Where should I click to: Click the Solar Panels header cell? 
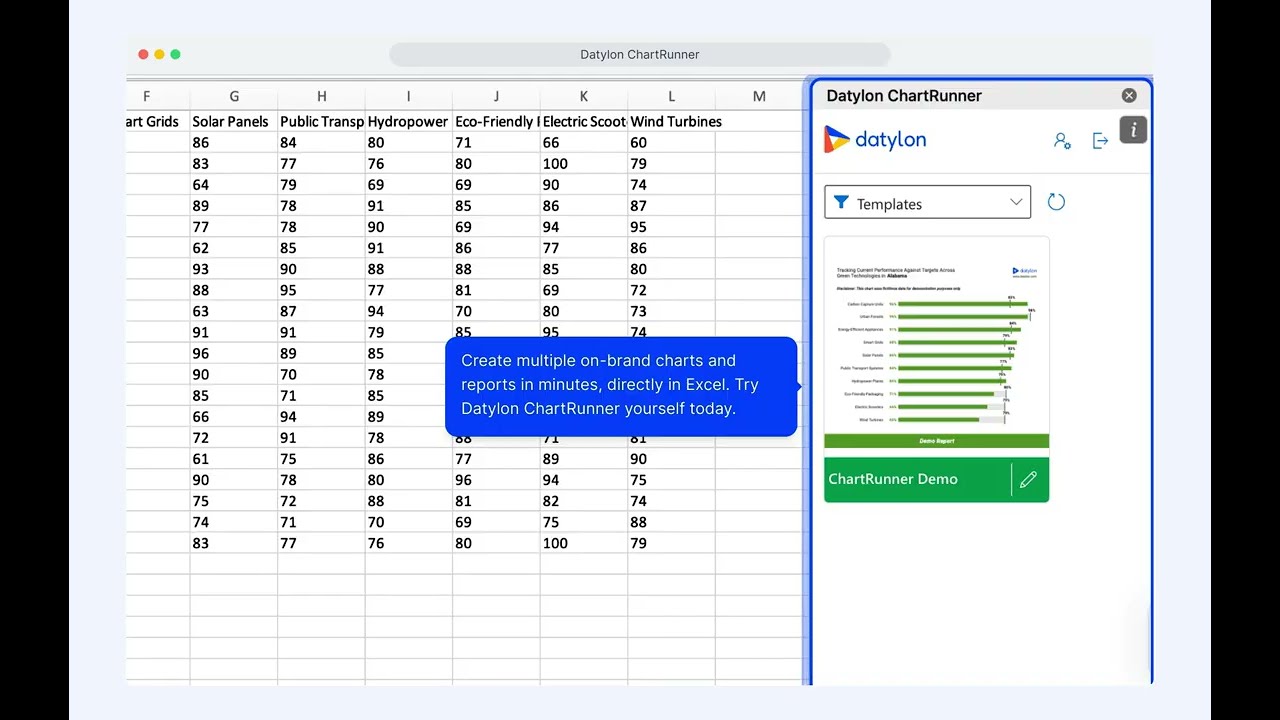[x=234, y=121]
